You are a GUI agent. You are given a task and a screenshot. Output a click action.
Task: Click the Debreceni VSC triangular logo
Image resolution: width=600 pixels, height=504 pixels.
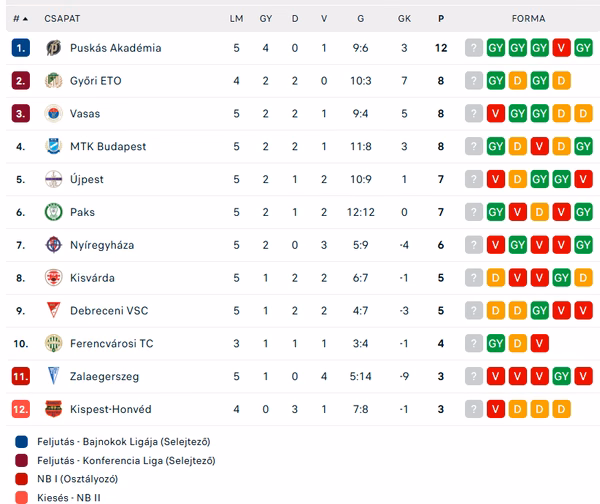54,310
